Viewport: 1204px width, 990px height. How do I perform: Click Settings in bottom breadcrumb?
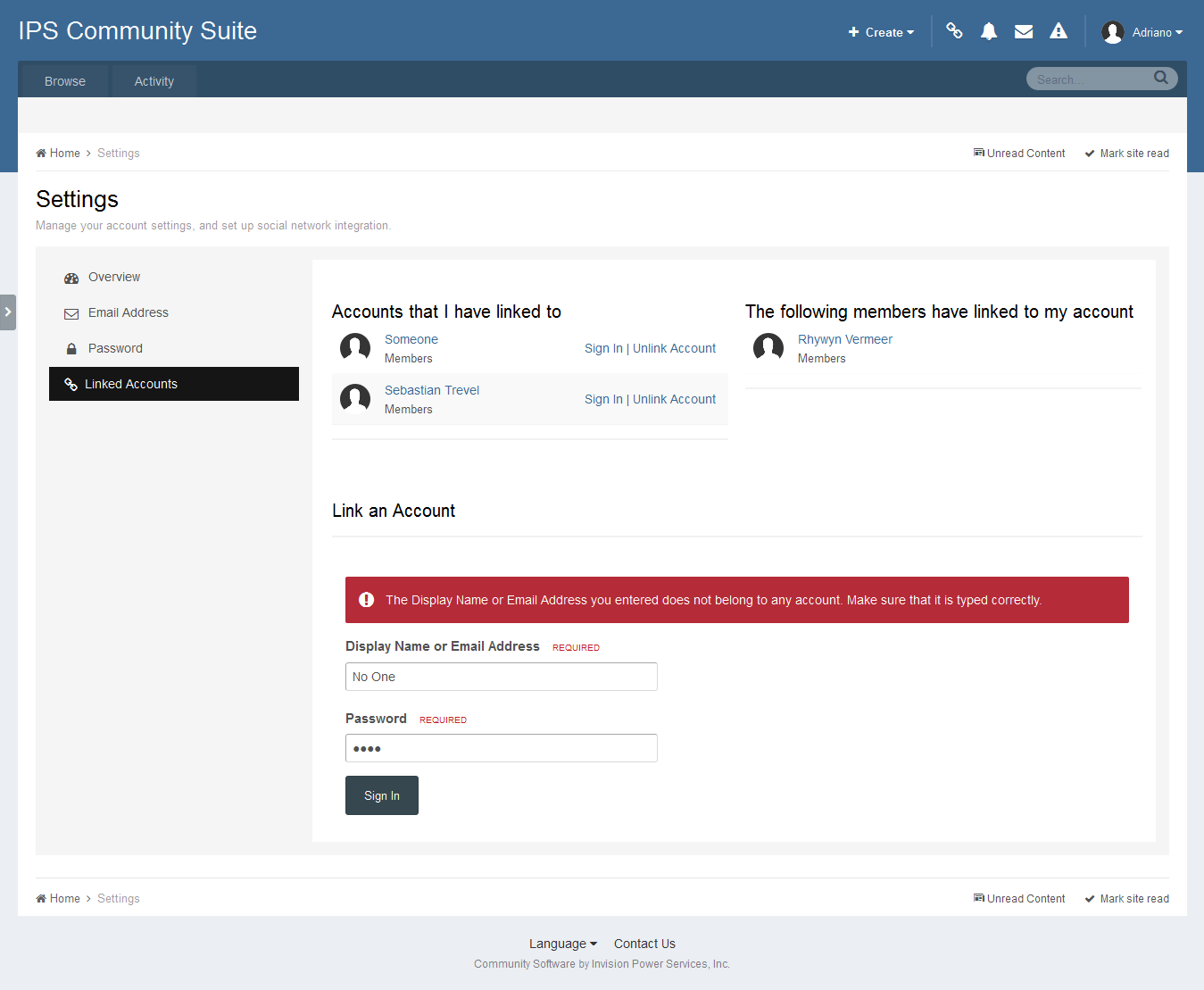(119, 899)
